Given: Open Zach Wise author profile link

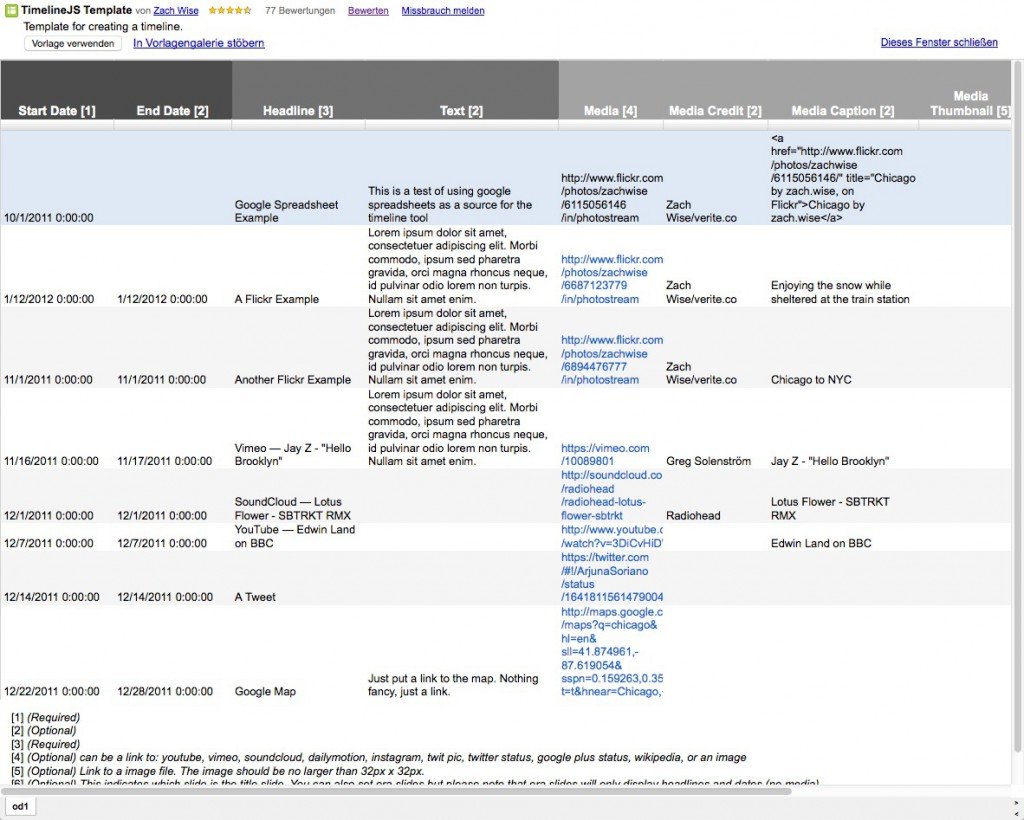Looking at the screenshot, I should click(x=176, y=11).
